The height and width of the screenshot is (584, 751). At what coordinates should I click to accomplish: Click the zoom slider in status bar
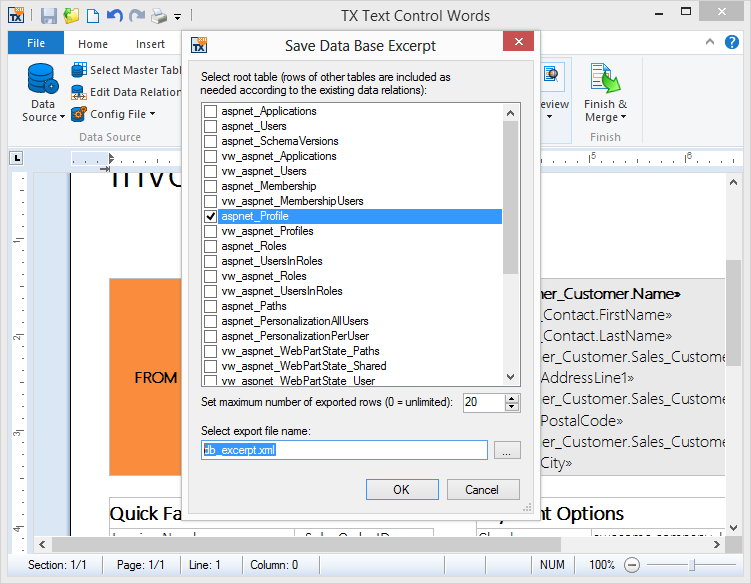(690, 565)
